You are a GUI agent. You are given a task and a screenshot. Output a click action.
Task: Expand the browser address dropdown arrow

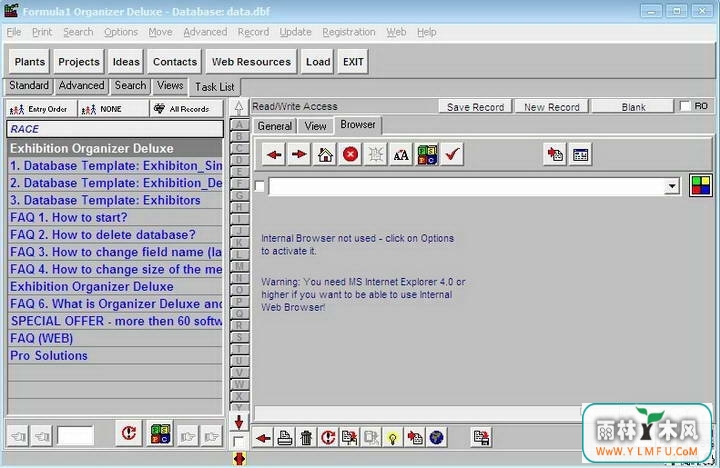click(x=671, y=186)
